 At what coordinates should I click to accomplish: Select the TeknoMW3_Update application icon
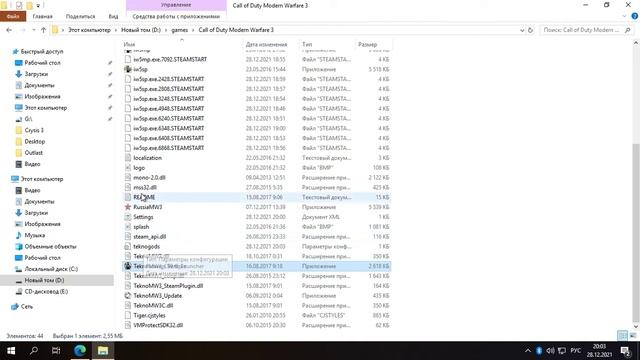(x=128, y=296)
